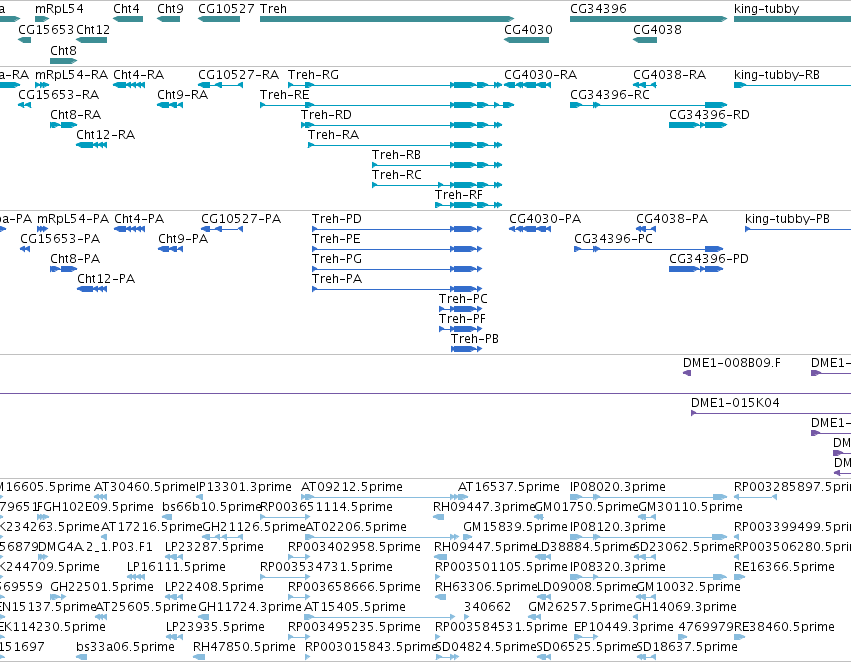Select the Cht12-RA transcript label
The image size is (851, 662).
click(105, 135)
